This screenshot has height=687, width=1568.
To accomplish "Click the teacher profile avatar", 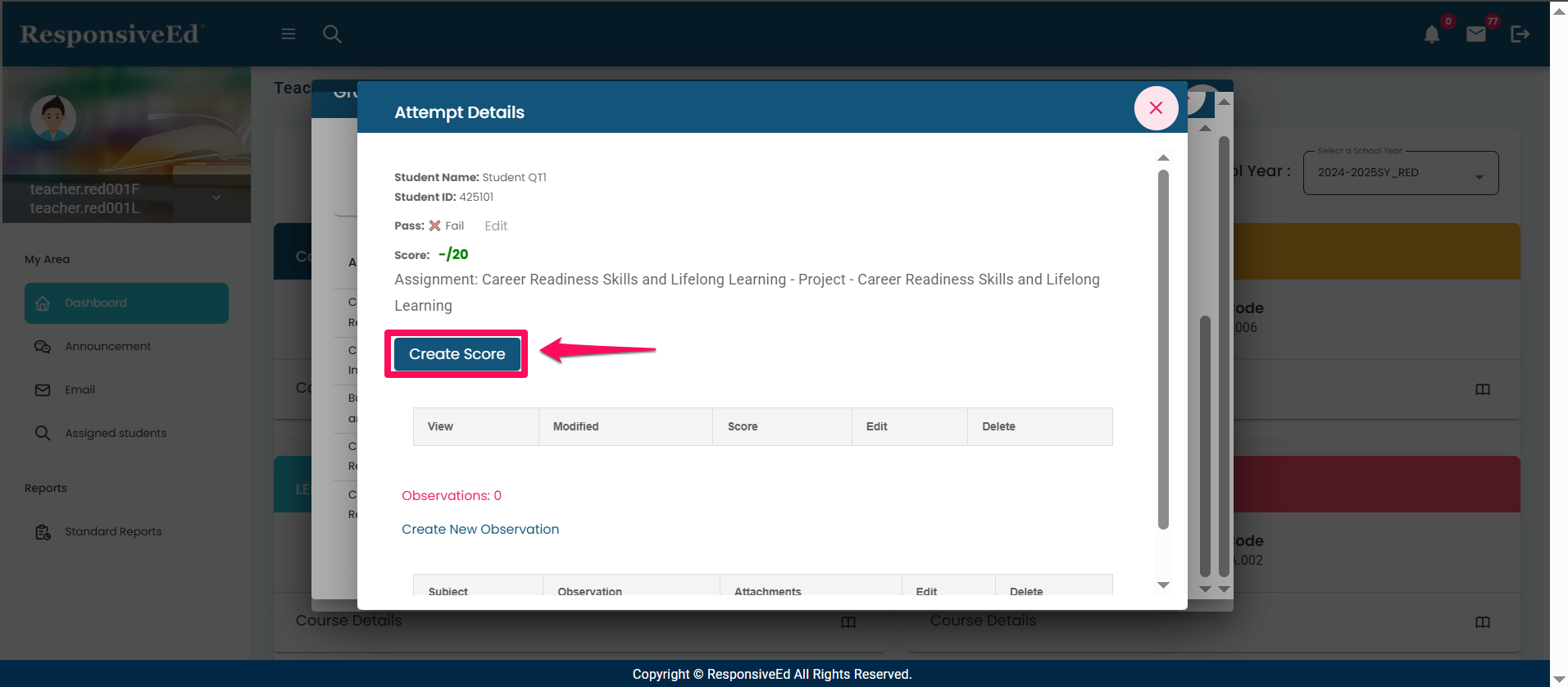I will [x=53, y=117].
